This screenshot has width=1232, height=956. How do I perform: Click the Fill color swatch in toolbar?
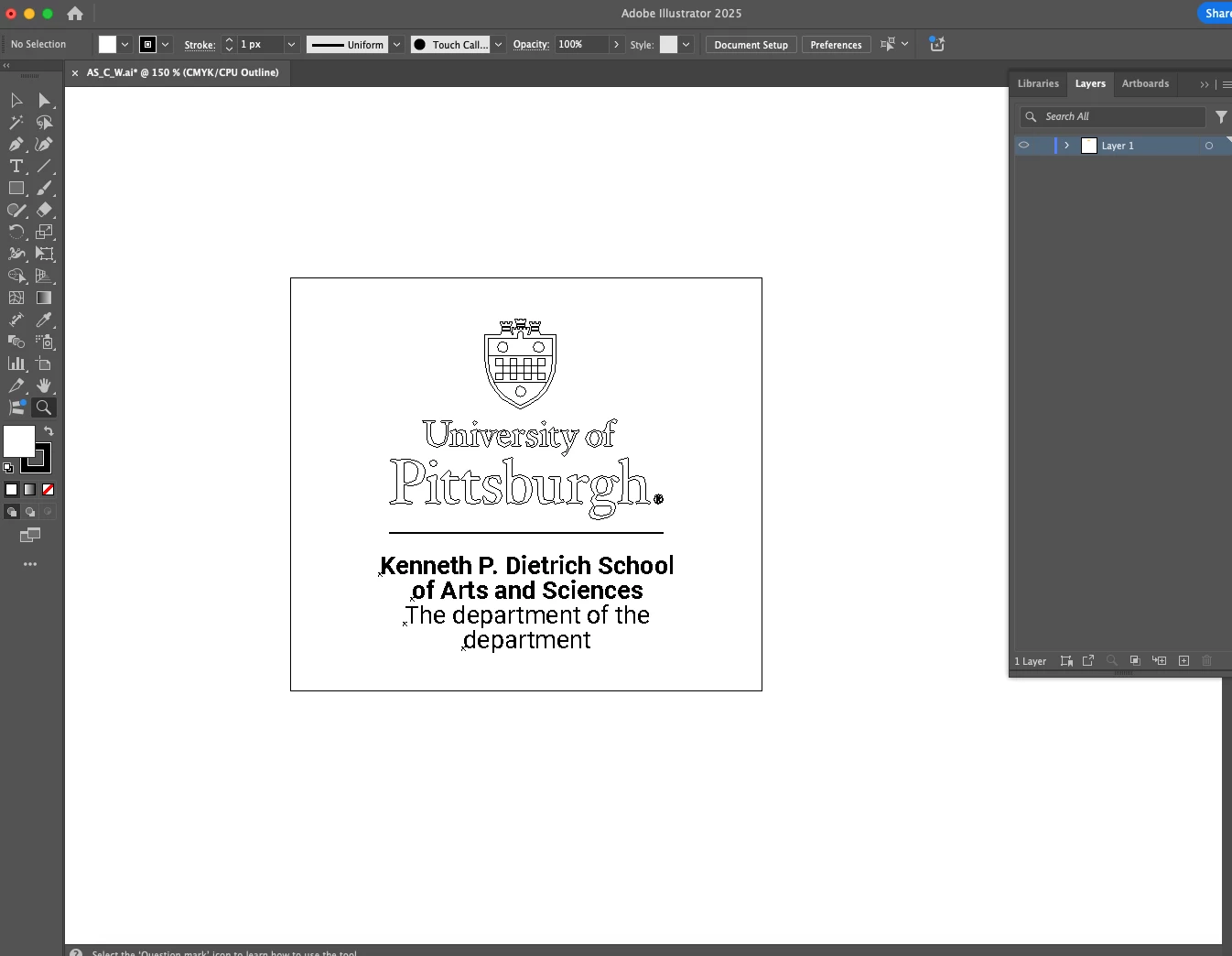point(18,441)
